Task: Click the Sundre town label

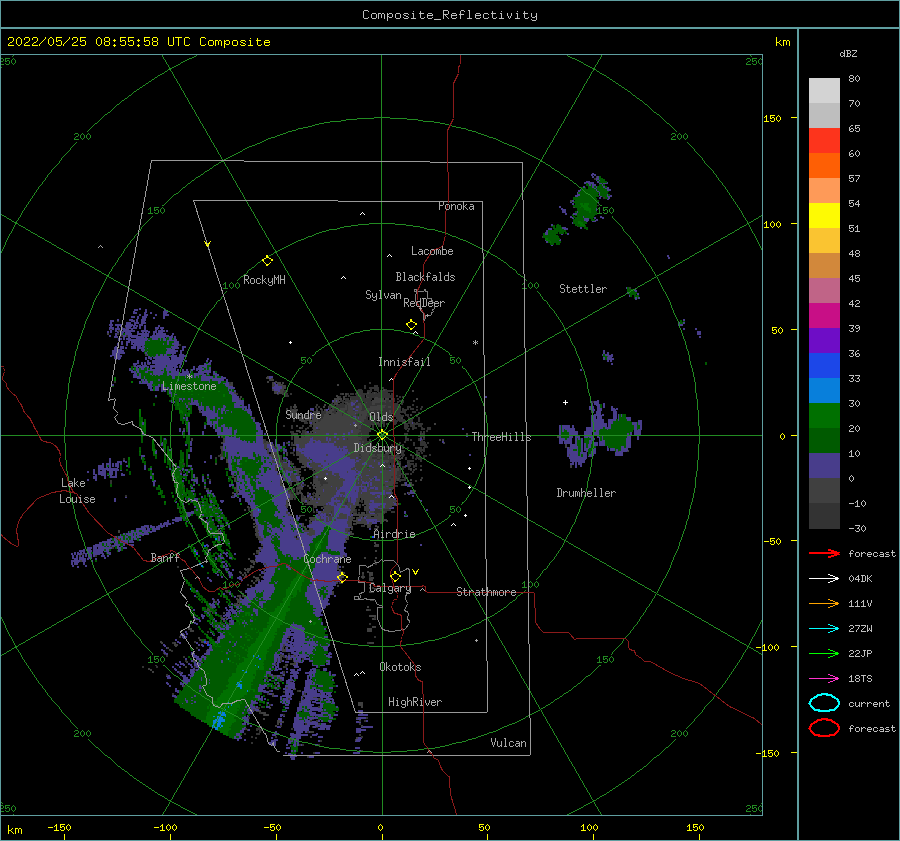Action: (x=304, y=414)
